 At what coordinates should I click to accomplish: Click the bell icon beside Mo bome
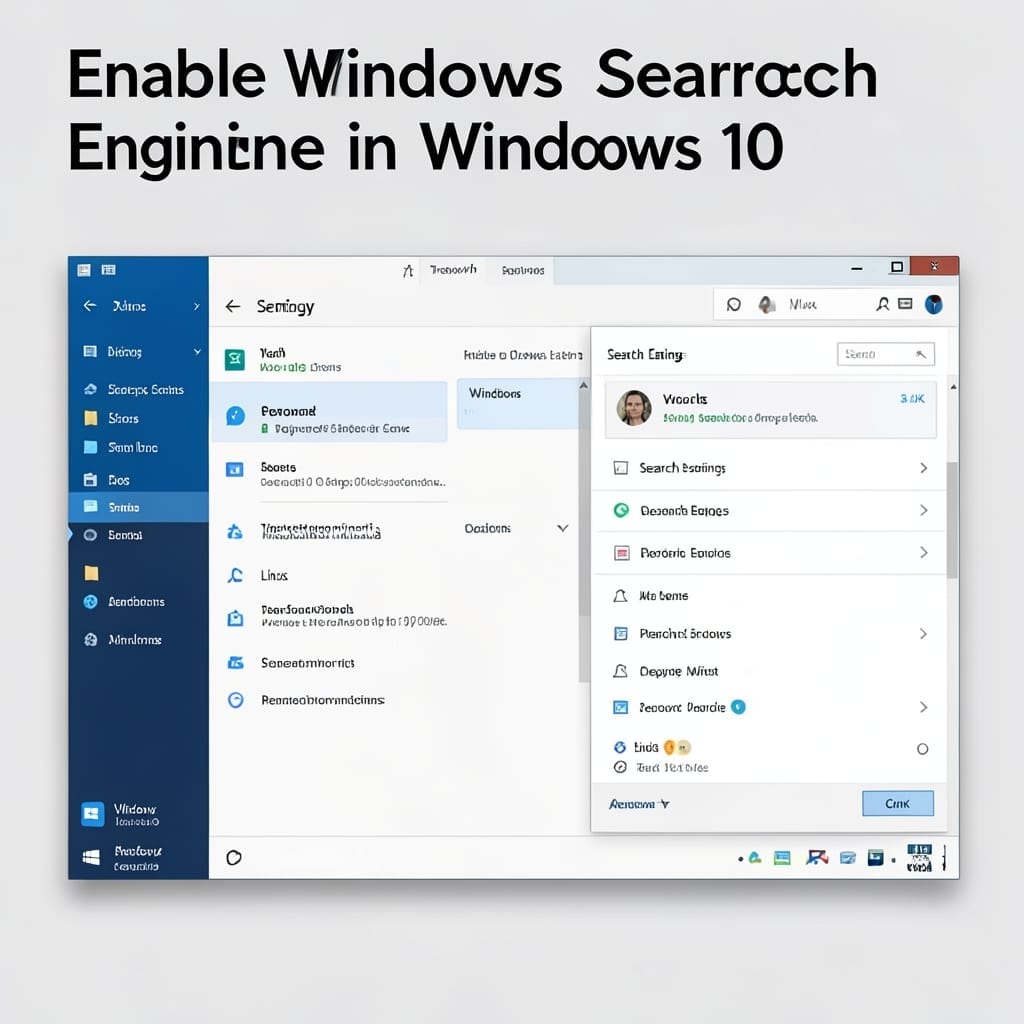[620, 596]
